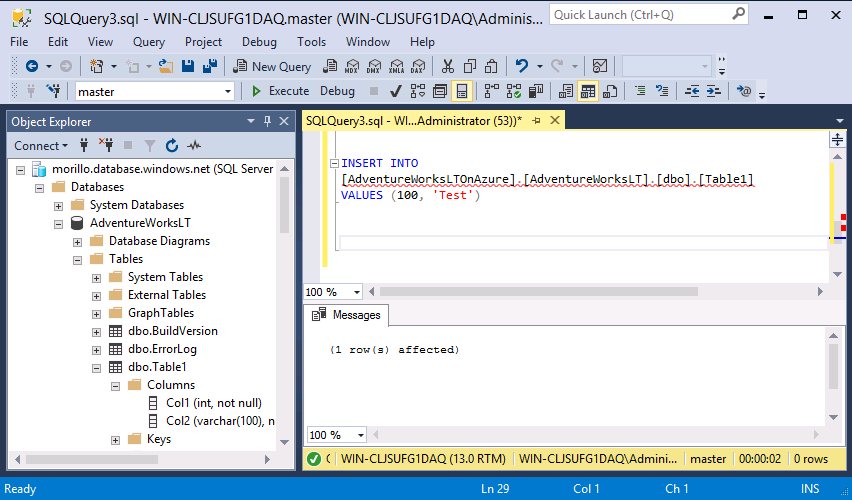Switch to the Messages tab
This screenshot has height=500, width=852.
tap(346, 315)
